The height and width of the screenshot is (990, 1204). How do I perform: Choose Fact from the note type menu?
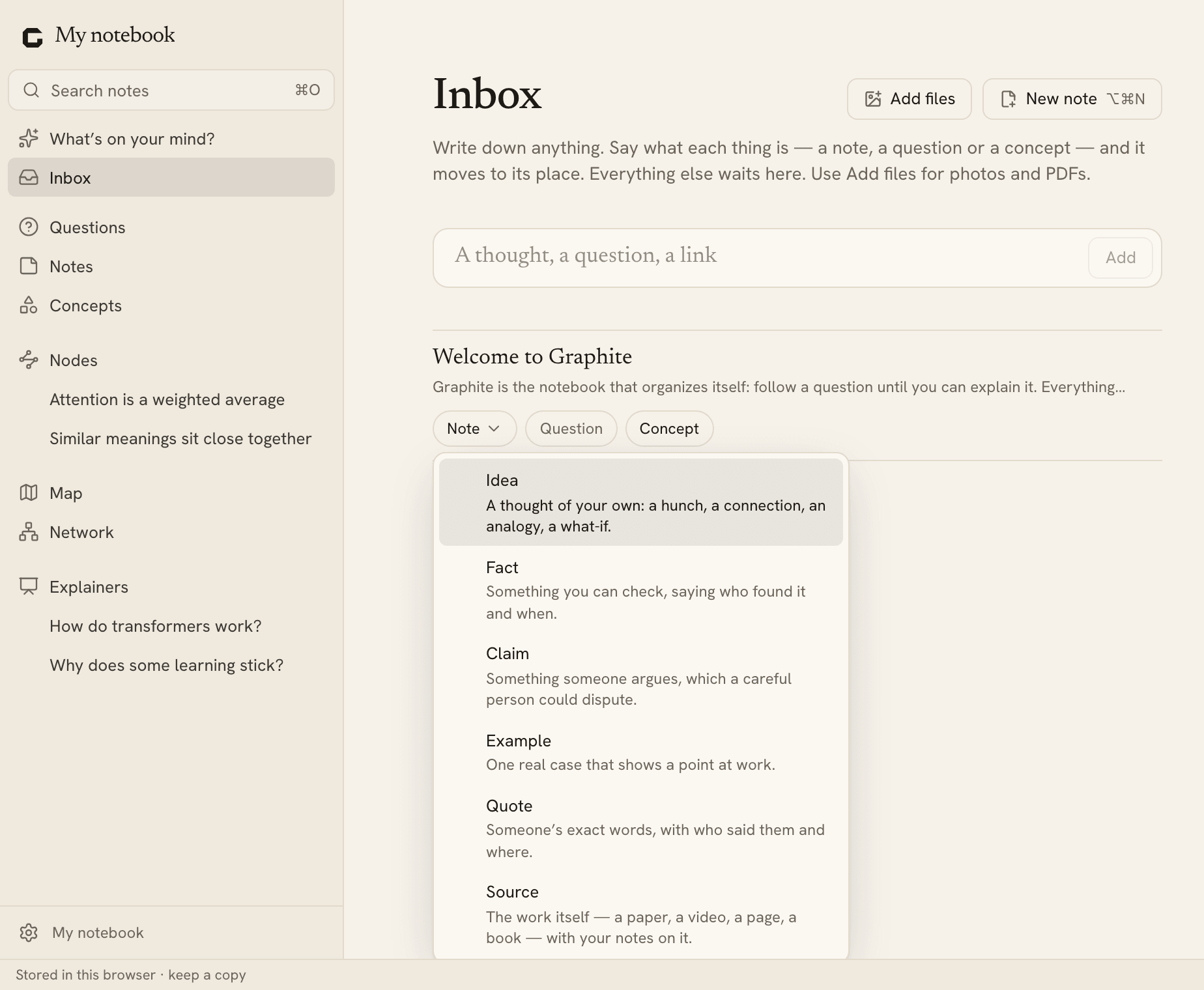(641, 589)
